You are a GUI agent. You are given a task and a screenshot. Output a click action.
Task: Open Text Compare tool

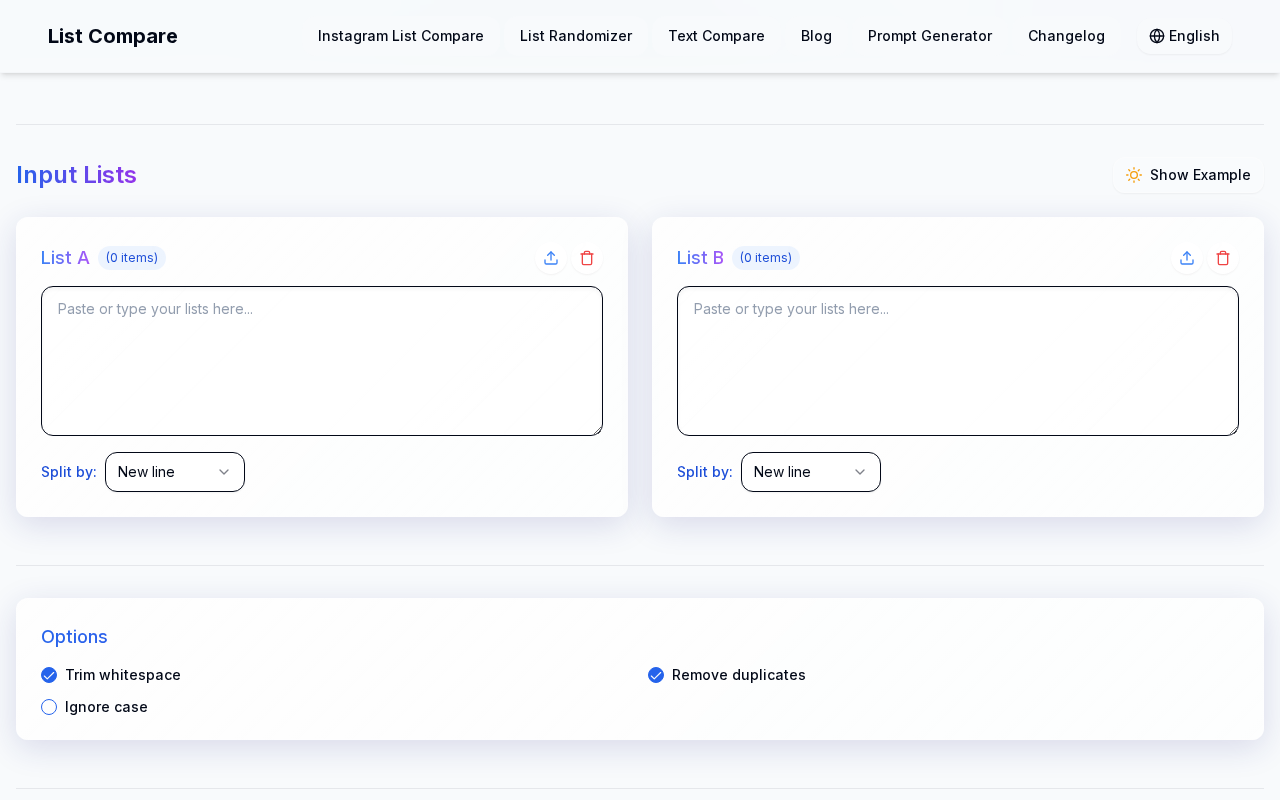pyautogui.click(x=716, y=36)
